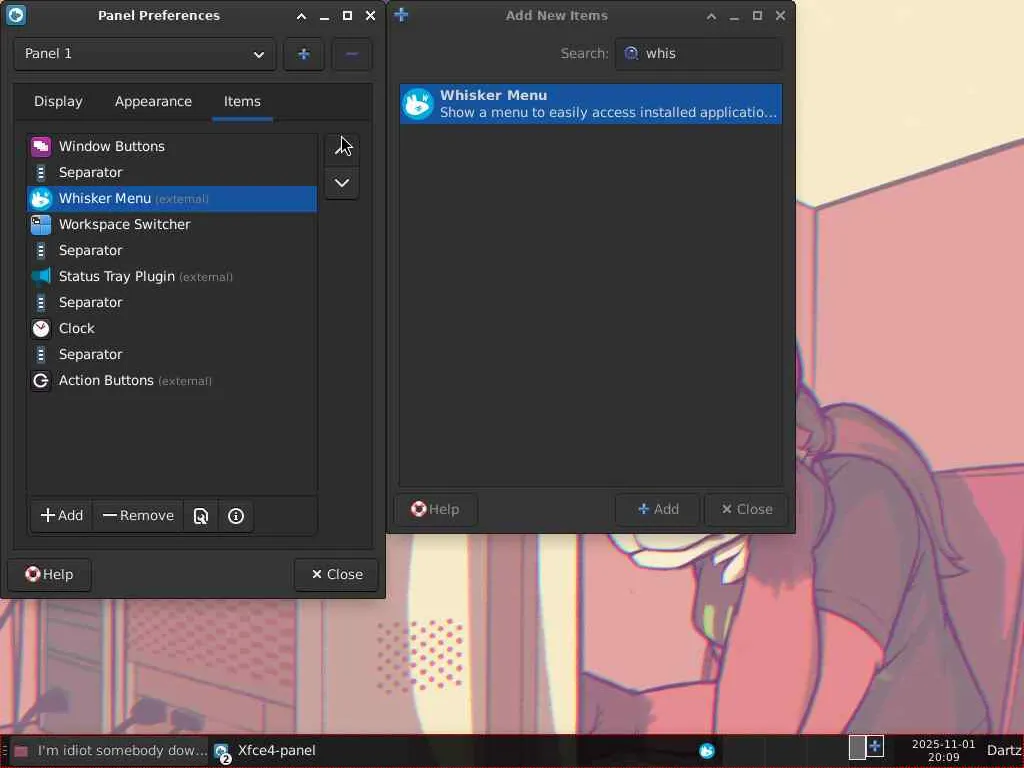Switch to second workspace in switcher

(x=875, y=746)
